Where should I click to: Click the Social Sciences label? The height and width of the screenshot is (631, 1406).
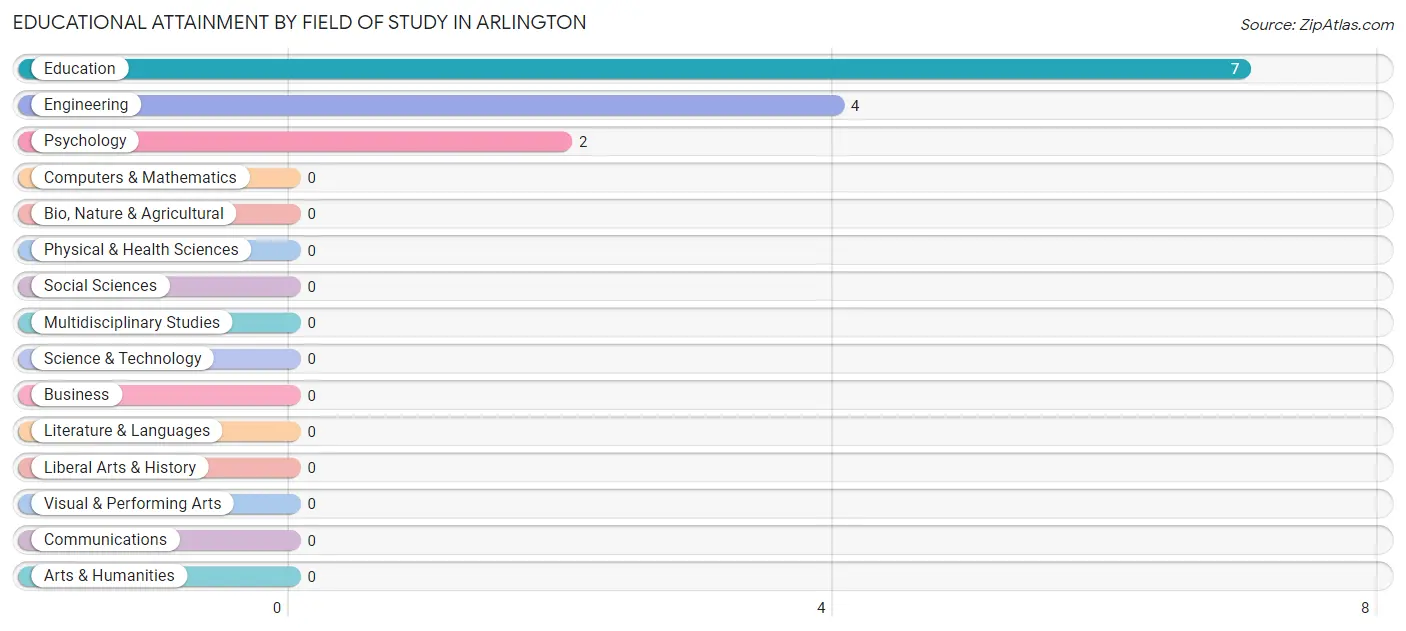point(100,286)
